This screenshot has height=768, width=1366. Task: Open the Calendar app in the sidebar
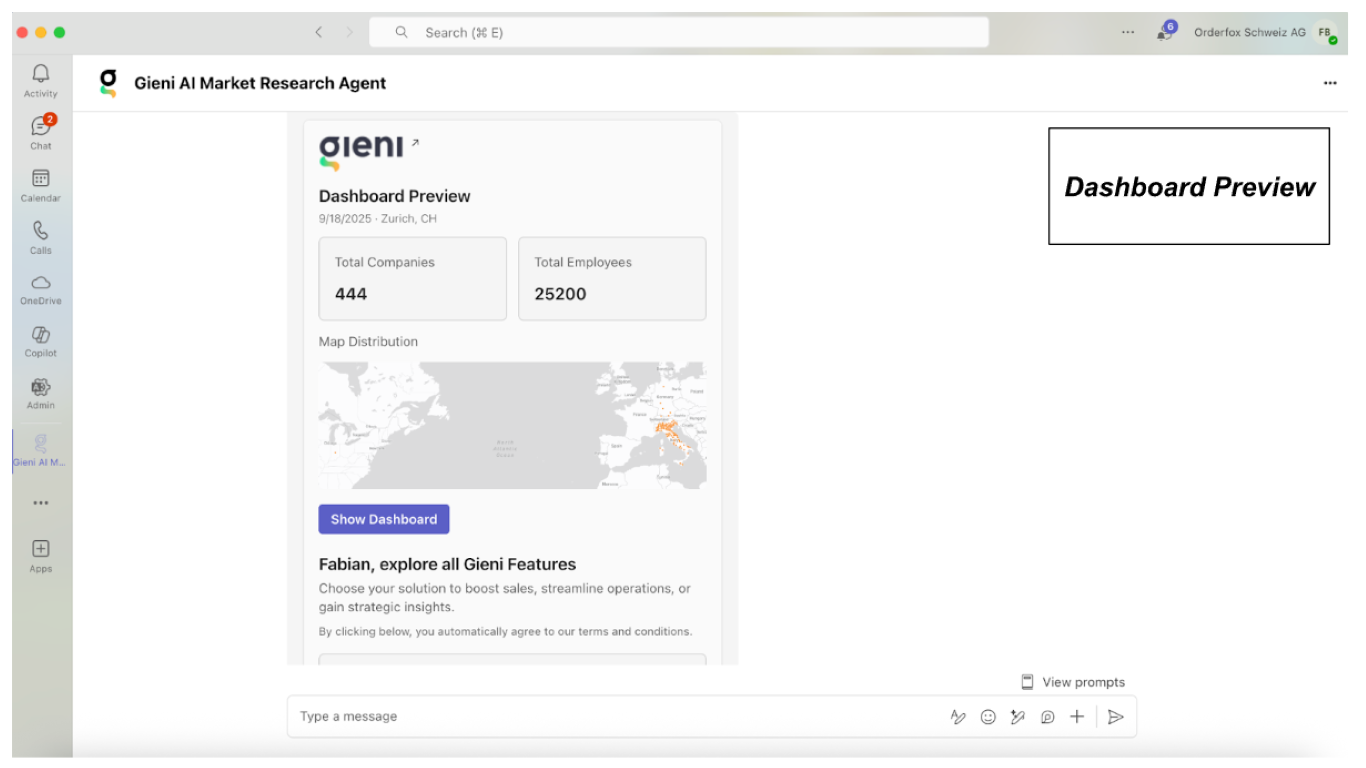pos(41,185)
